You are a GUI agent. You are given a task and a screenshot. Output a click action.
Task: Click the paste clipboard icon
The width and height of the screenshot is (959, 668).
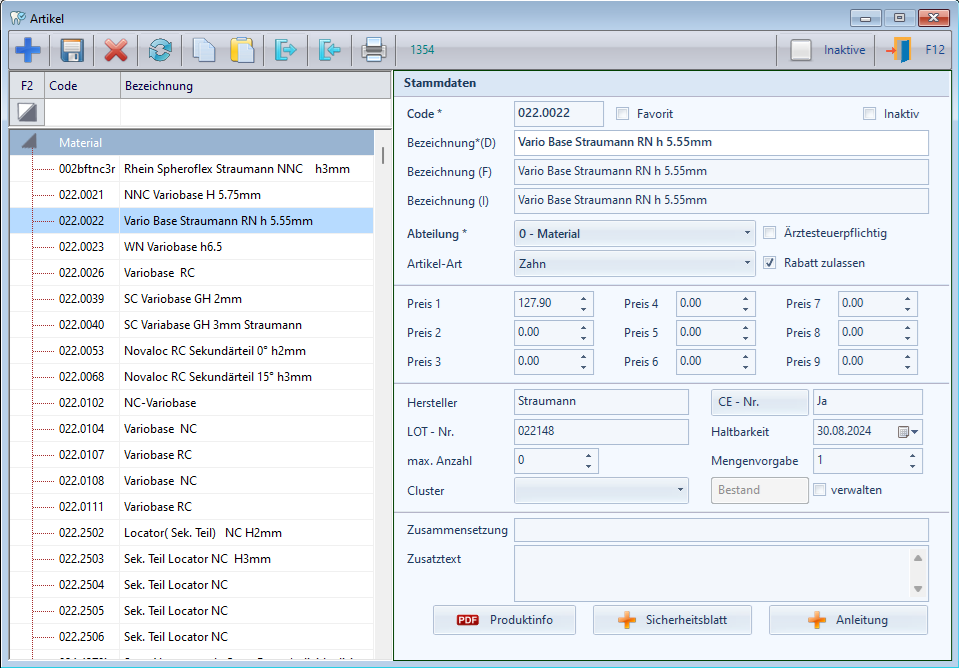[x=242, y=50]
